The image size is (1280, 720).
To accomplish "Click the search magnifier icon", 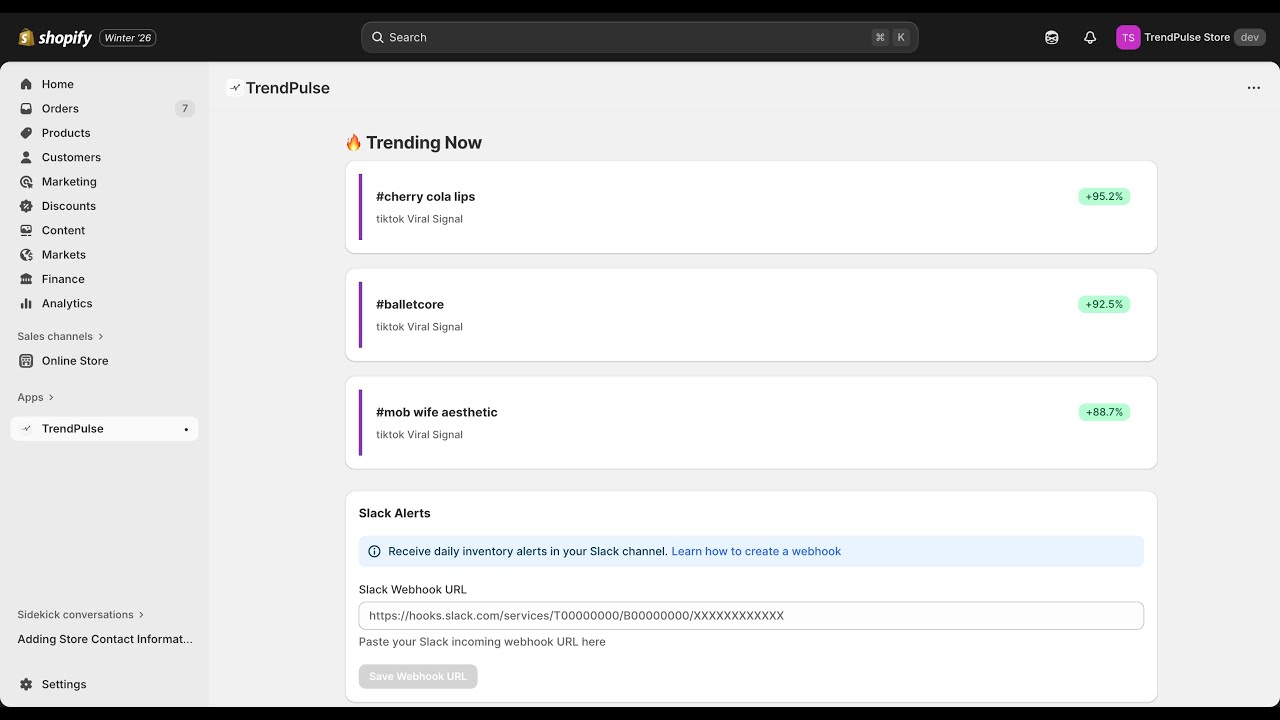I will coord(378,37).
